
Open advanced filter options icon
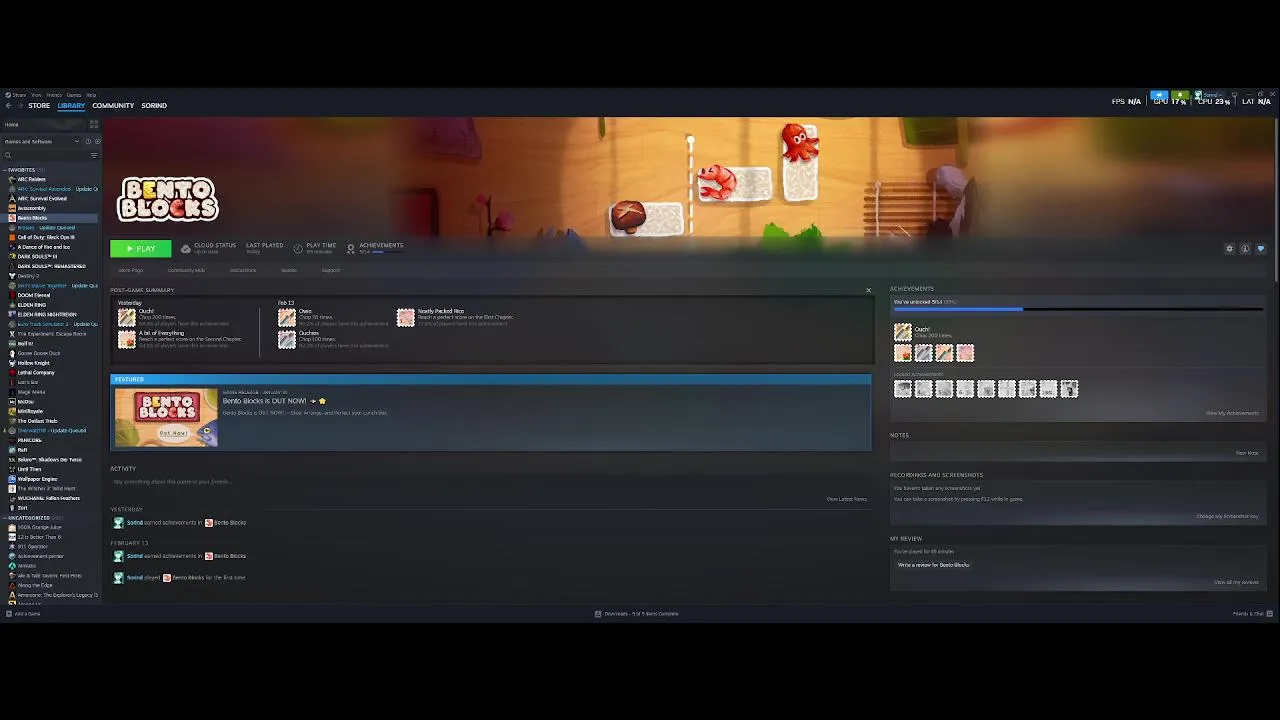click(x=94, y=155)
